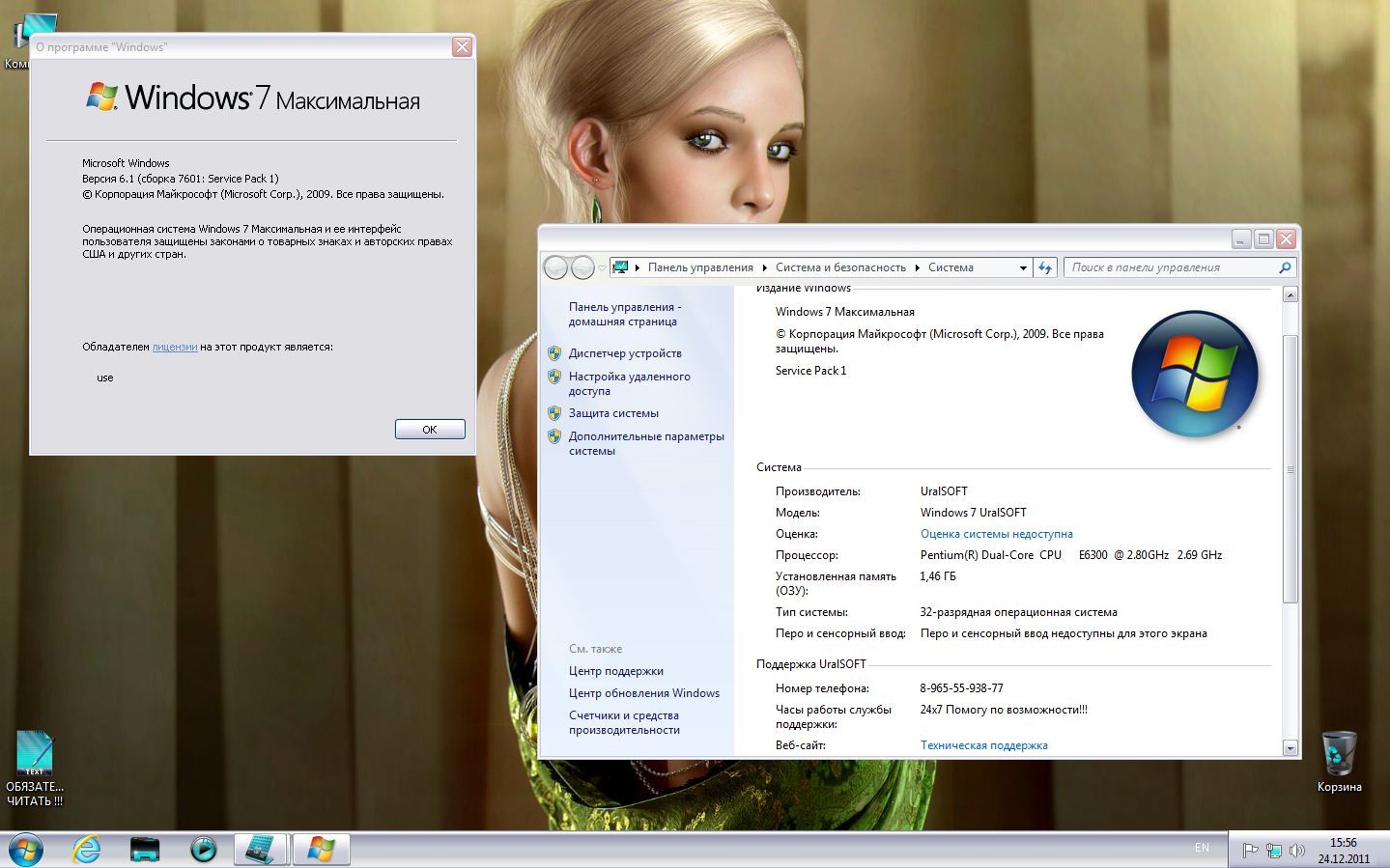This screenshot has width=1390, height=868.
Task: Open Настройка удаленного доступа link
Action: (629, 383)
